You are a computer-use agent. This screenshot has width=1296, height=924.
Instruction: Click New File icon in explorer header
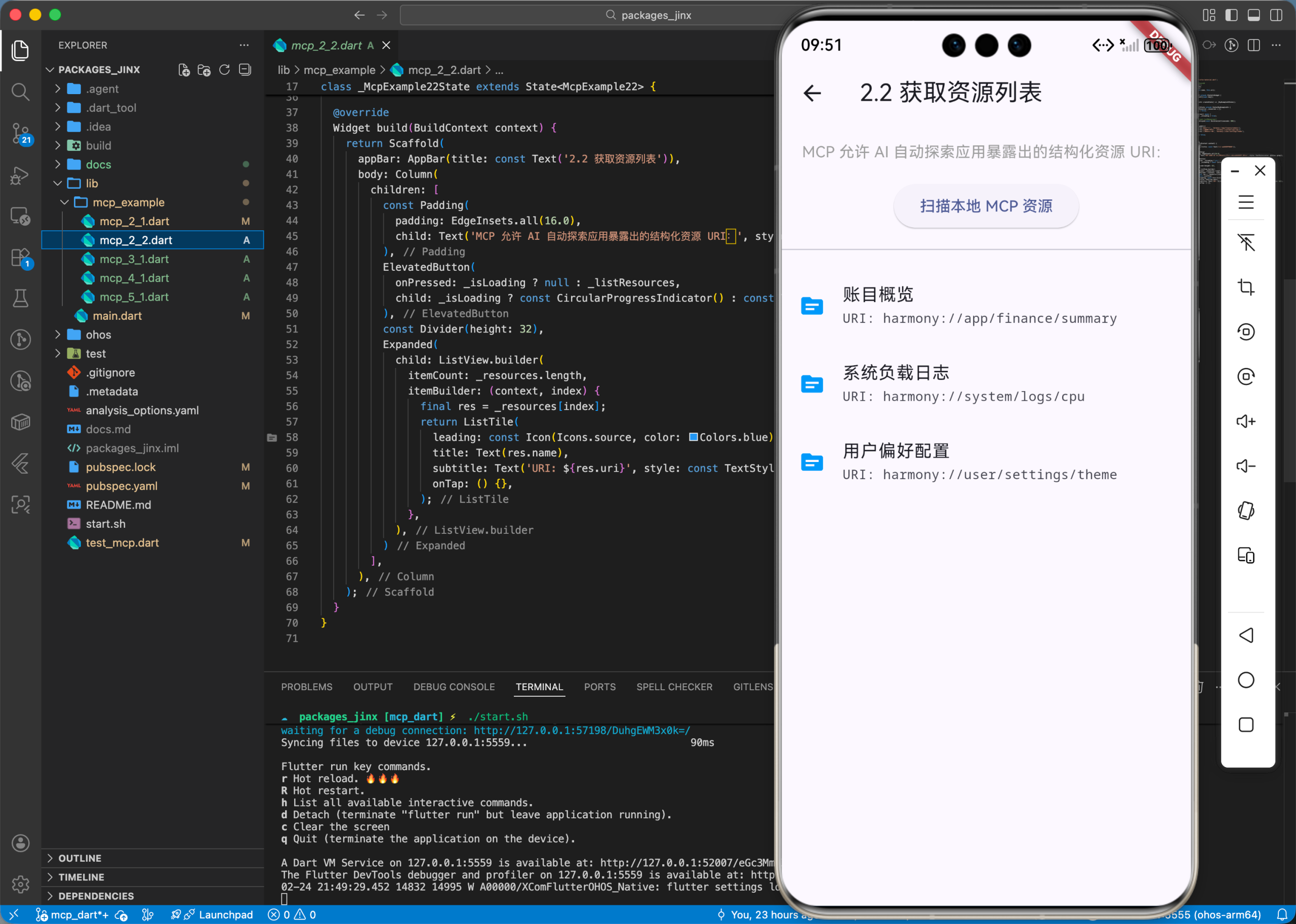(183, 69)
